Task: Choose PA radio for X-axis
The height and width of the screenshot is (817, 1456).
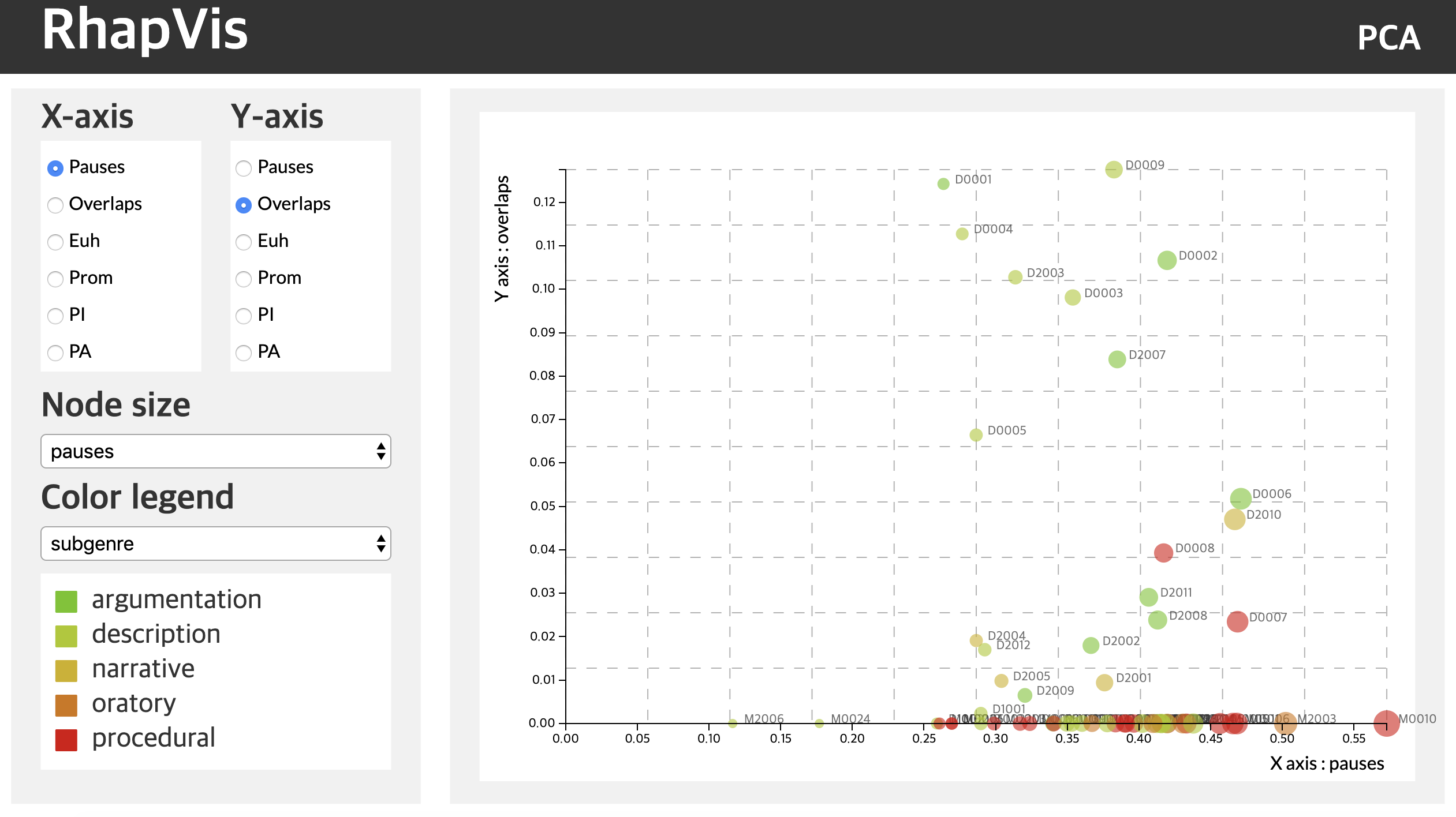Action: pos(55,353)
